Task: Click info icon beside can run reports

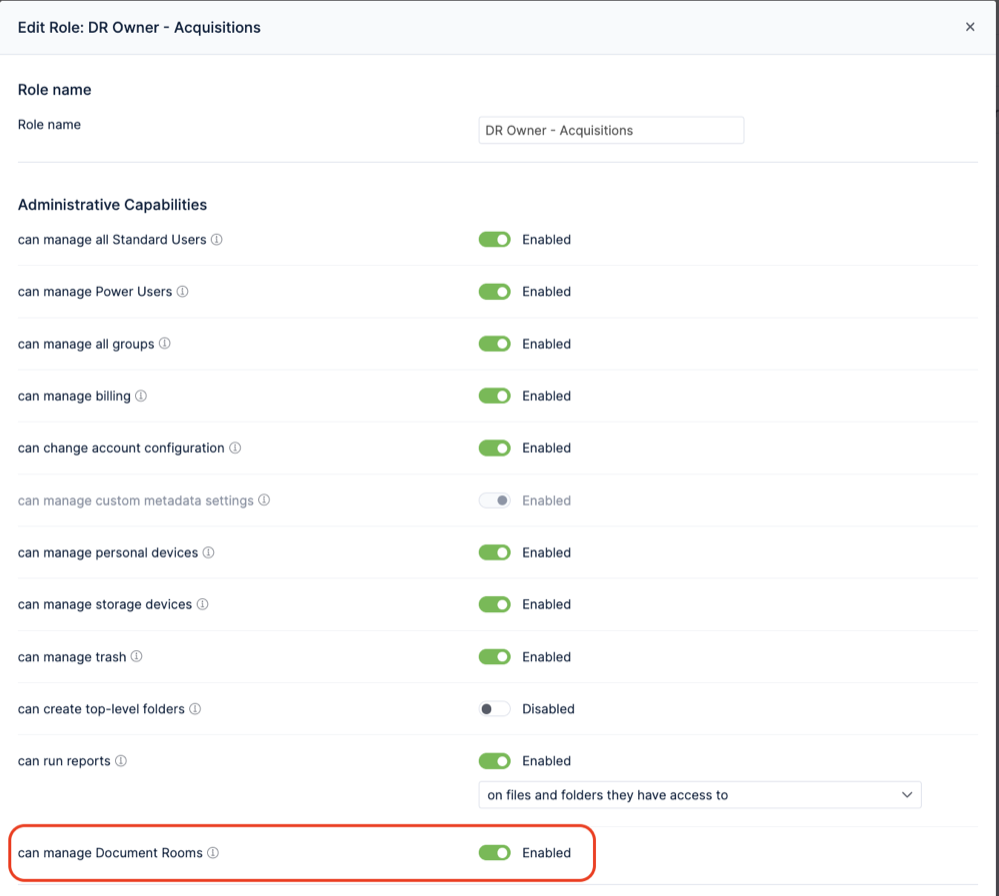Action: pyautogui.click(x=120, y=761)
